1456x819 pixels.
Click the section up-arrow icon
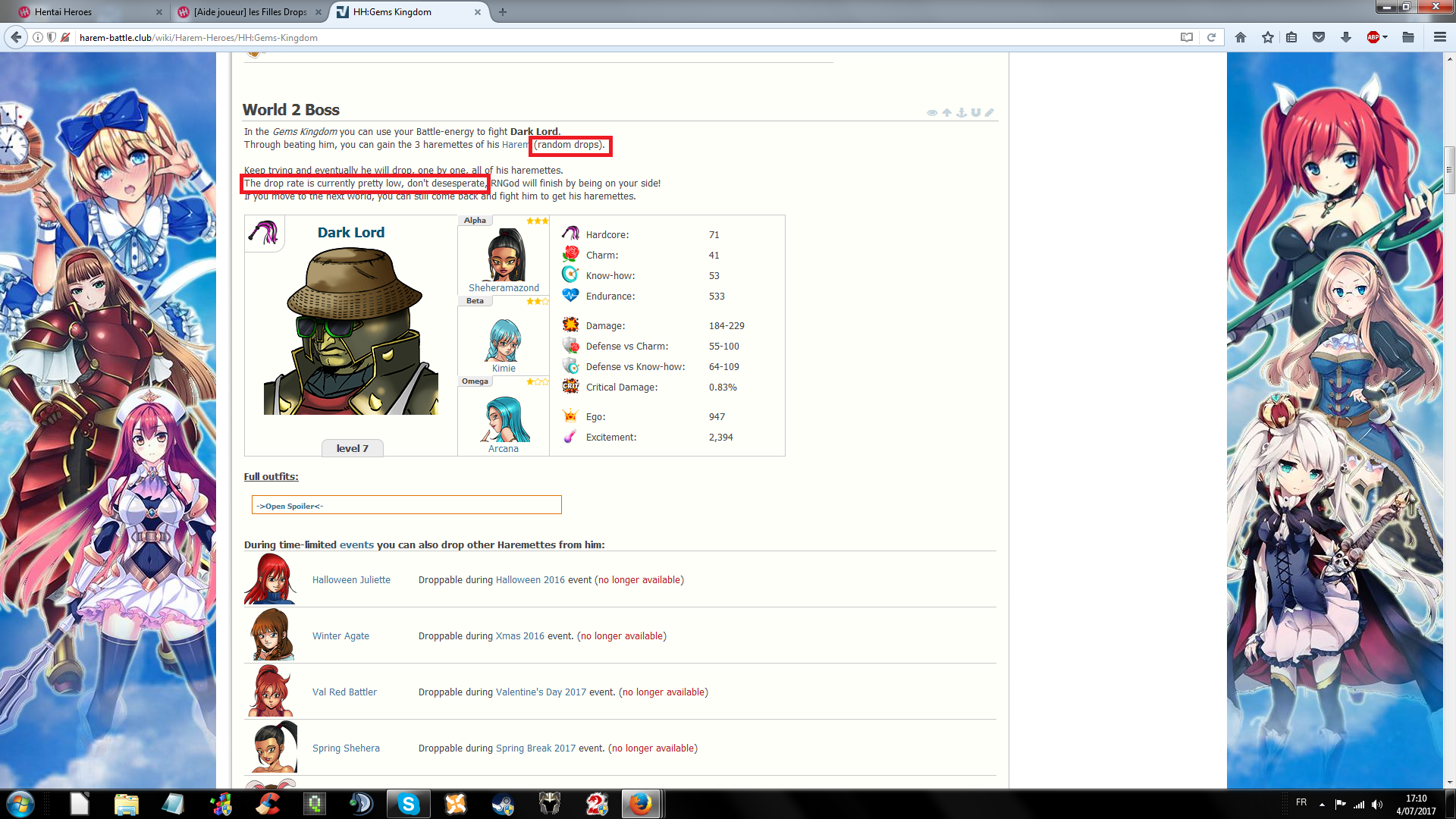tap(947, 112)
